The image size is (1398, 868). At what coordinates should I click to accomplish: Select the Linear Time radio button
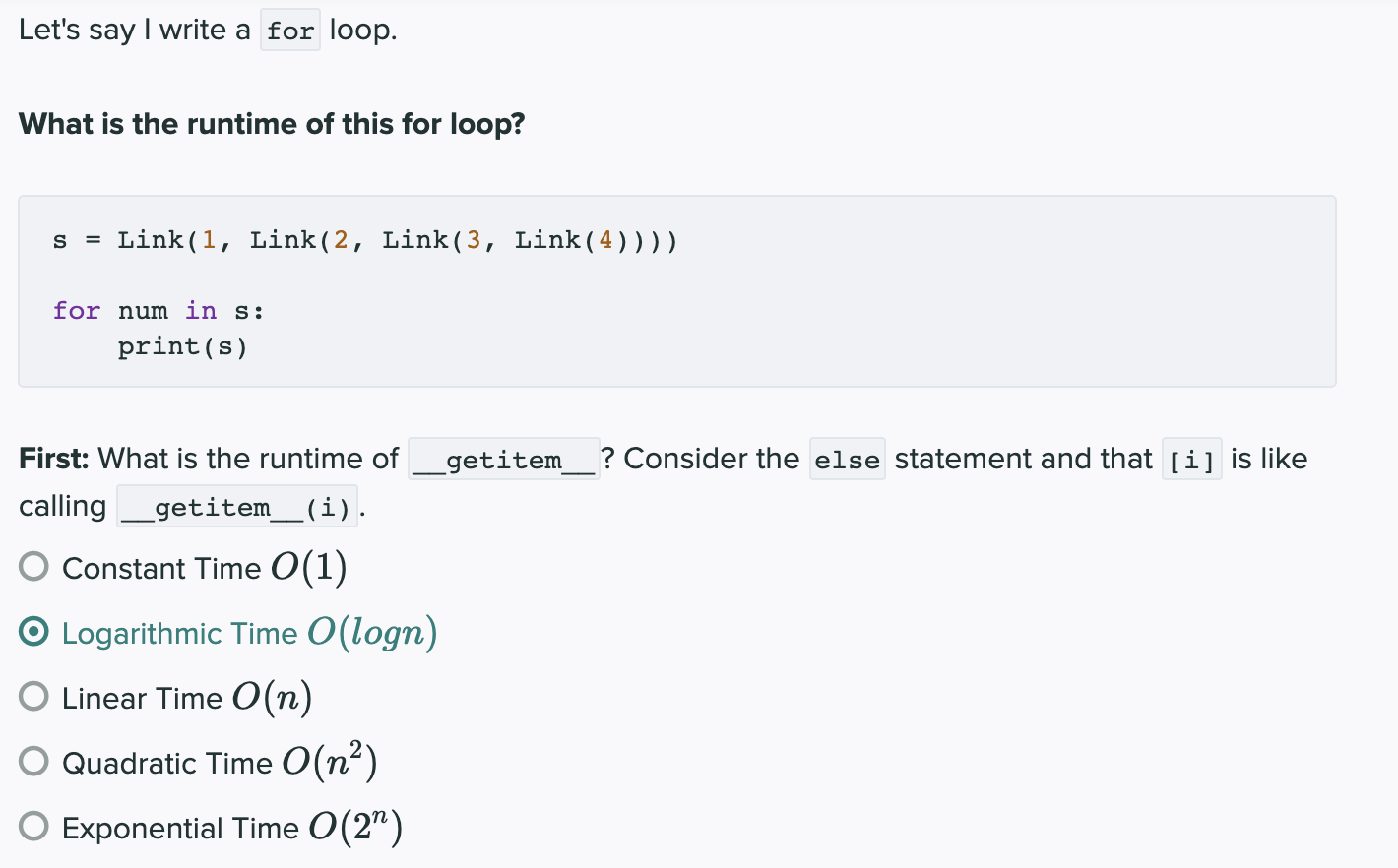pyautogui.click(x=33, y=696)
